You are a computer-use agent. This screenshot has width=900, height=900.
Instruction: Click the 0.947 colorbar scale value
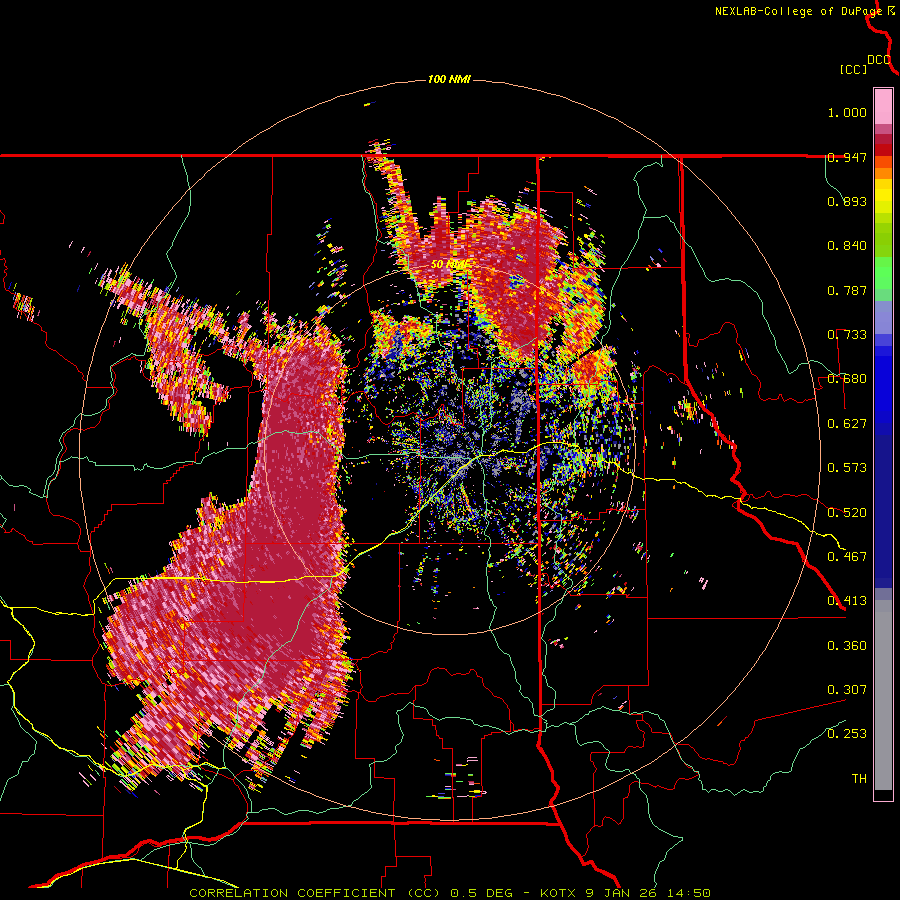tap(847, 157)
